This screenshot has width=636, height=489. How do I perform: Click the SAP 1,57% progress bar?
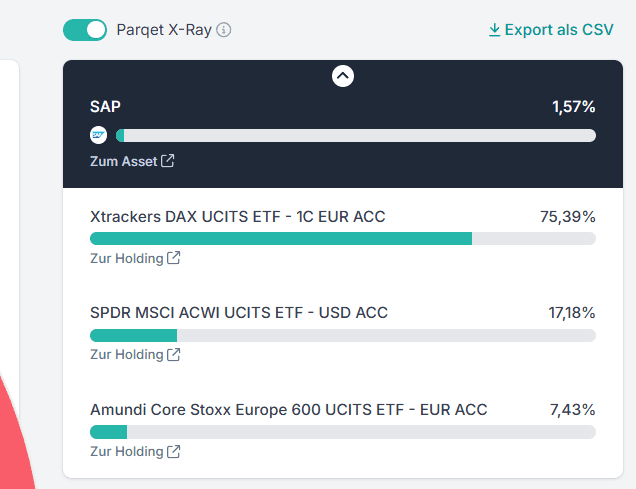(355, 135)
